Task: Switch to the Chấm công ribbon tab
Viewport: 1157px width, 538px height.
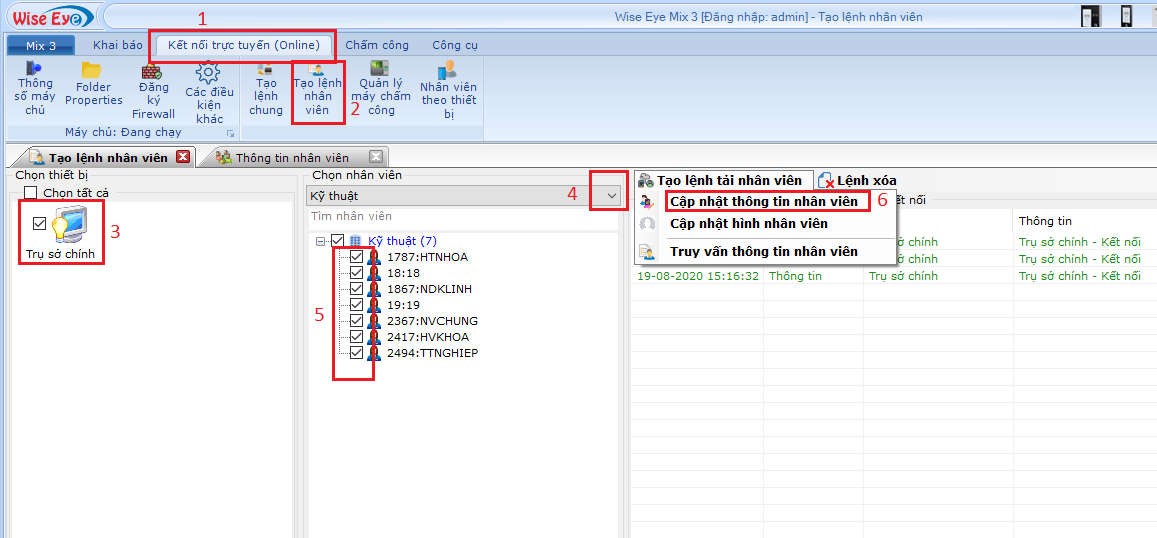Action: [376, 45]
